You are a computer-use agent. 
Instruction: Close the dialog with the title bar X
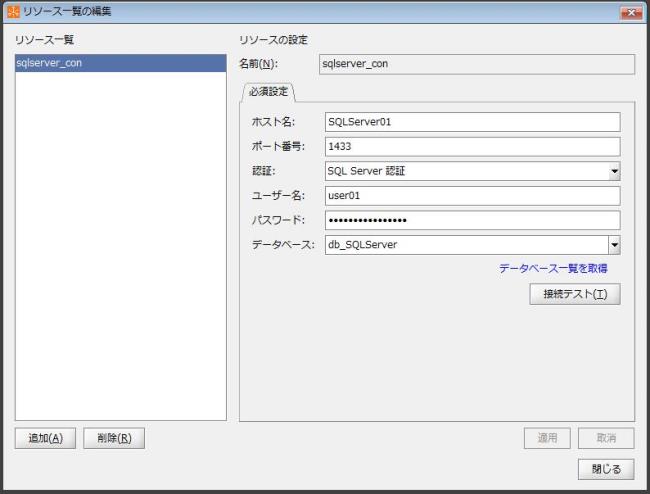(630, 11)
